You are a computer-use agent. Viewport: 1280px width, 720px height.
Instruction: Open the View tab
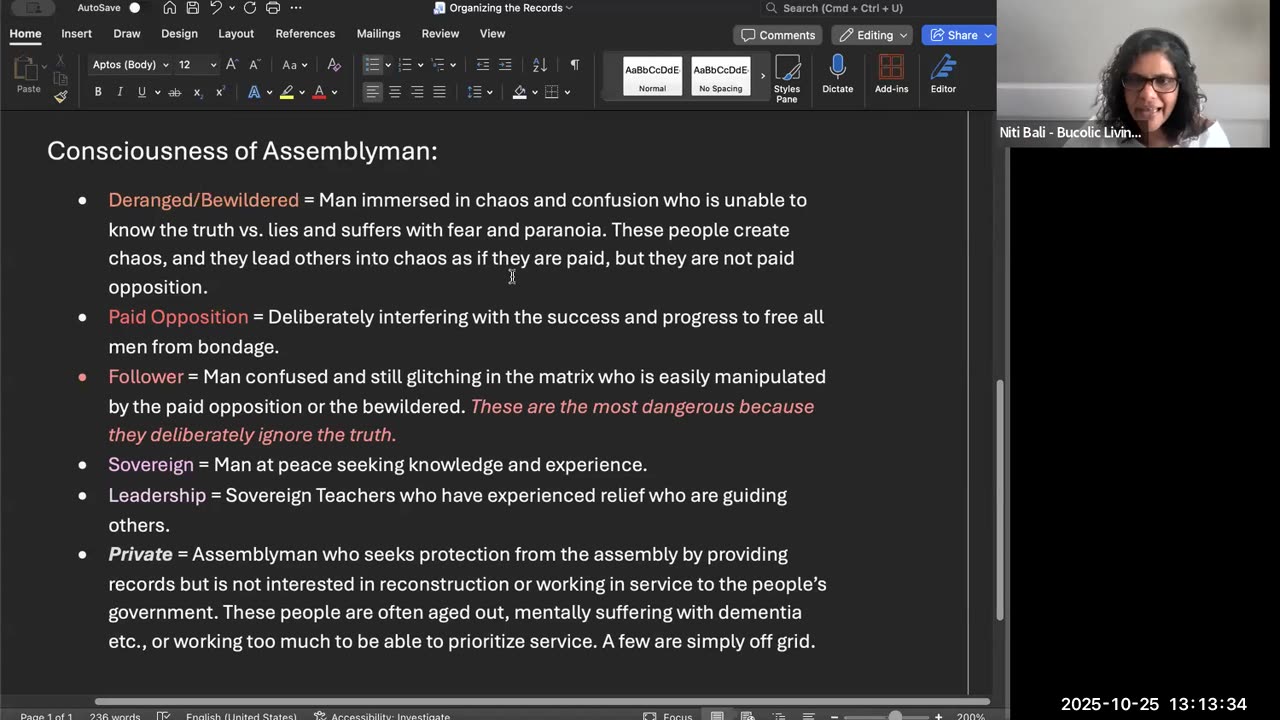point(492,34)
